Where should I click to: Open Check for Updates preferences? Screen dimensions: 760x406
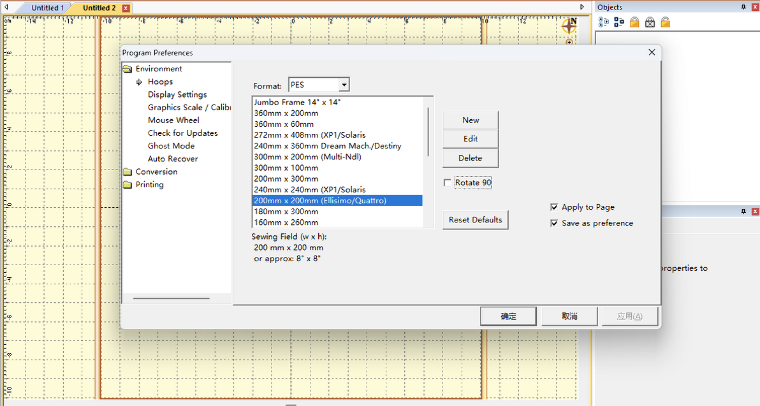[182, 133]
